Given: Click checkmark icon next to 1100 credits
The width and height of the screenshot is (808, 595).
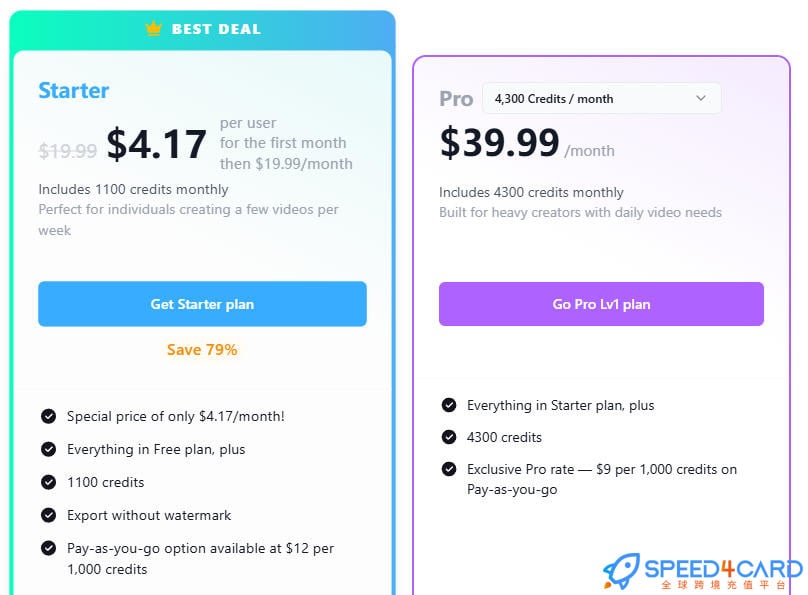Looking at the screenshot, I should tap(48, 482).
